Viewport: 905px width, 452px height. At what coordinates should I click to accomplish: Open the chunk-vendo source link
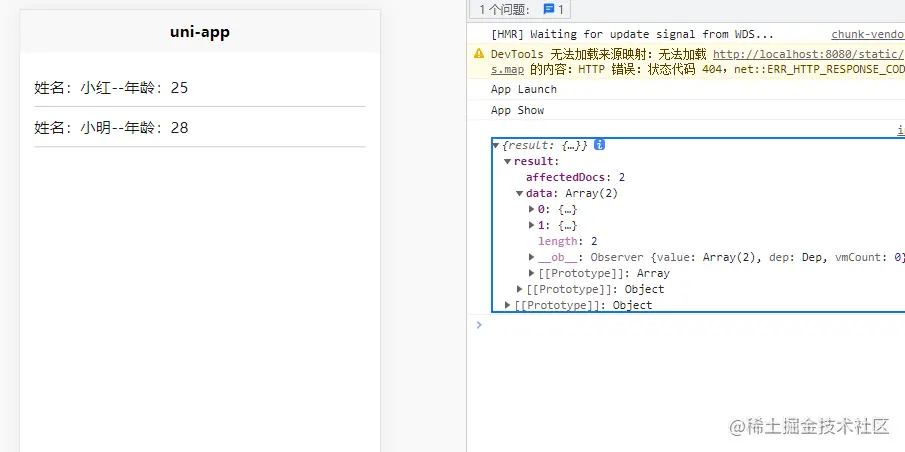click(868, 35)
